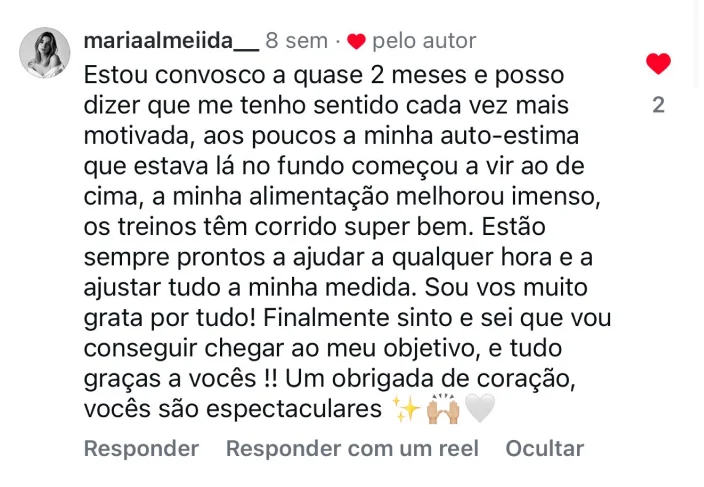The width and height of the screenshot is (704, 487).
Task: Click the "8 sem" timestamp
Action: [297, 41]
